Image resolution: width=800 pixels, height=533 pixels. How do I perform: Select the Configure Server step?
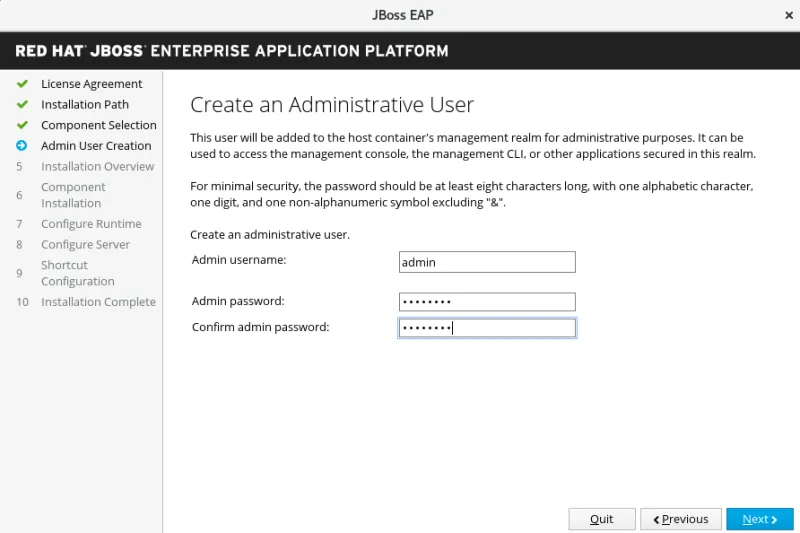click(x=85, y=244)
